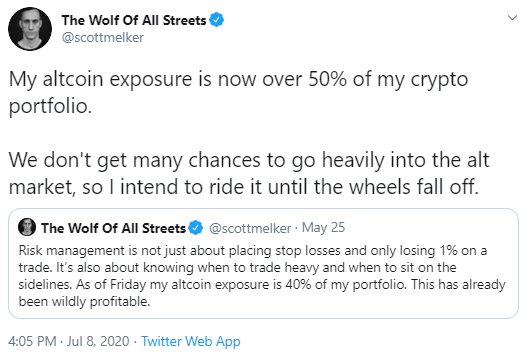Click the main tweet author profile picture
The height and width of the screenshot is (360, 530).
[x=30, y=29]
